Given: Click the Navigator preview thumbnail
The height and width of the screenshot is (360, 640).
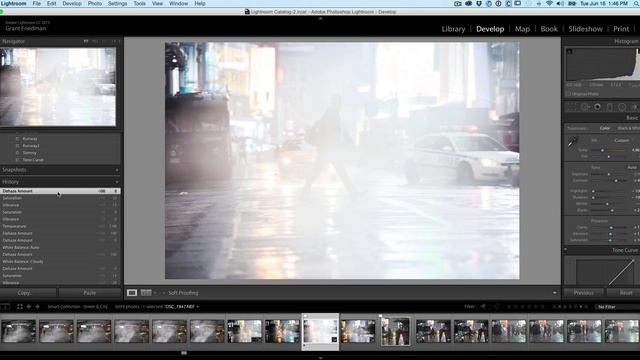Looking at the screenshot, I should click(x=58, y=87).
